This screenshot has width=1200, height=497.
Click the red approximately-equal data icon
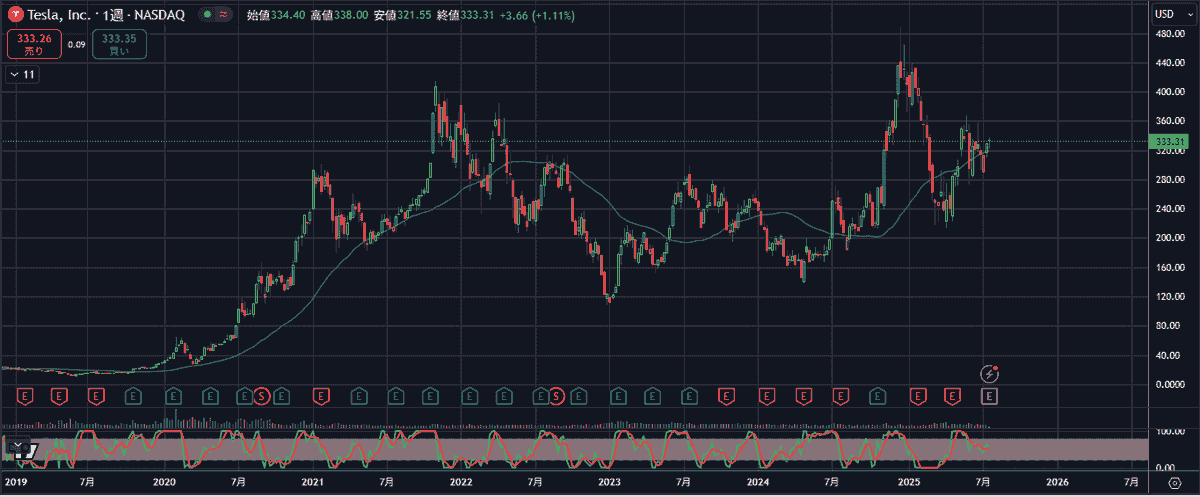coord(222,15)
